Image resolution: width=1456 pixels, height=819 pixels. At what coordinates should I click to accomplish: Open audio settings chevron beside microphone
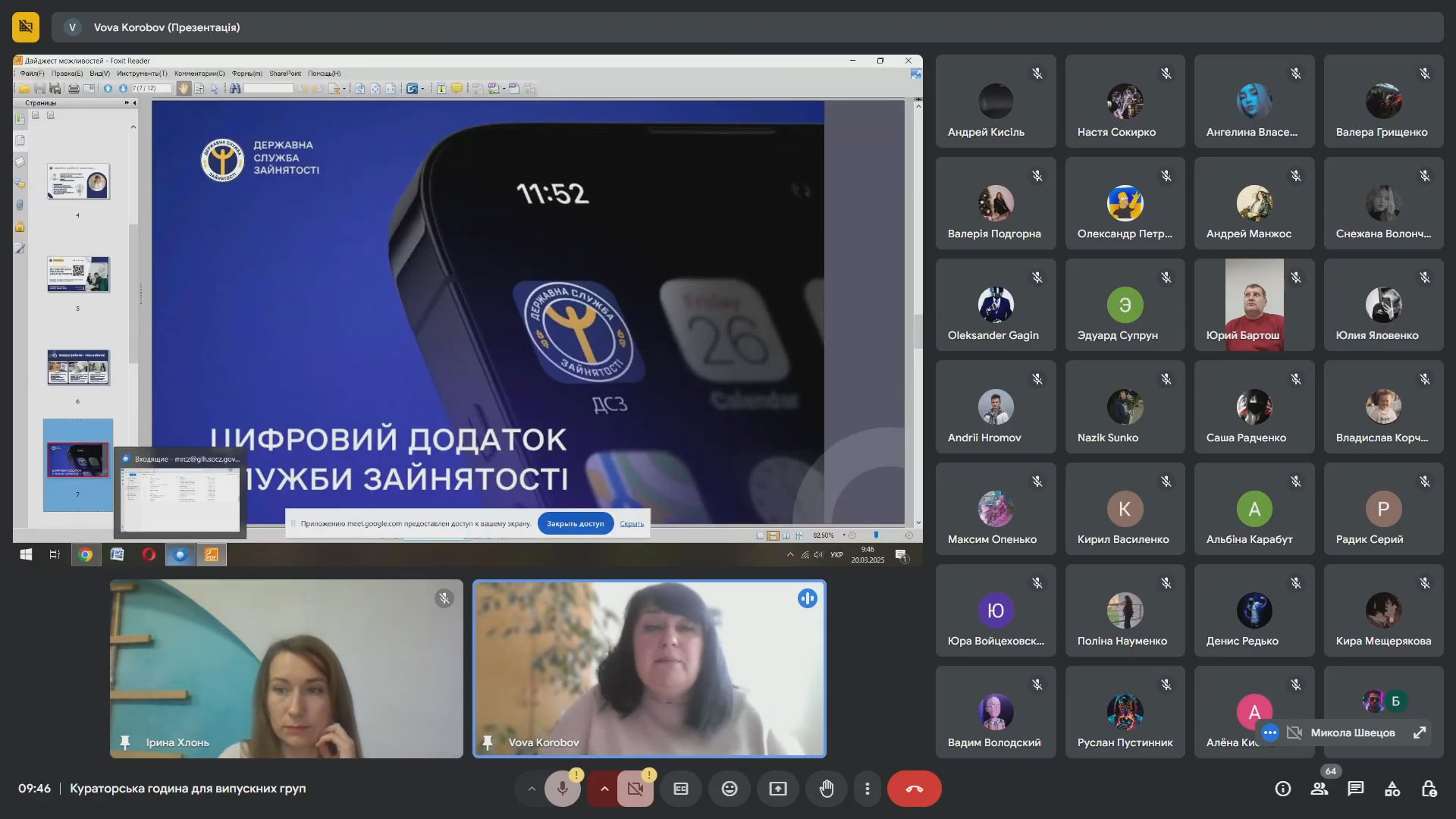click(532, 789)
